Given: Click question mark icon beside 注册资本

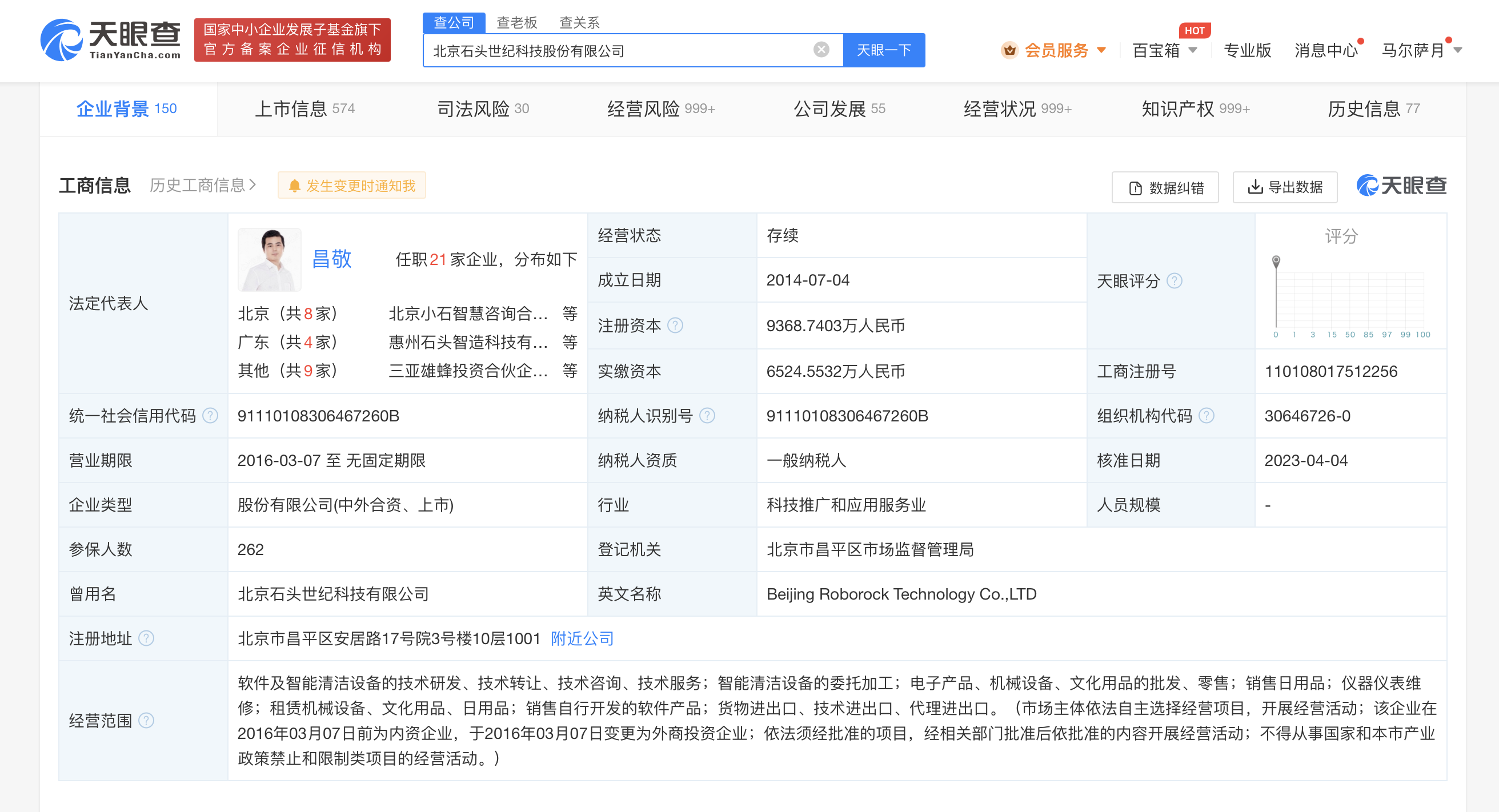Looking at the screenshot, I should [676, 325].
